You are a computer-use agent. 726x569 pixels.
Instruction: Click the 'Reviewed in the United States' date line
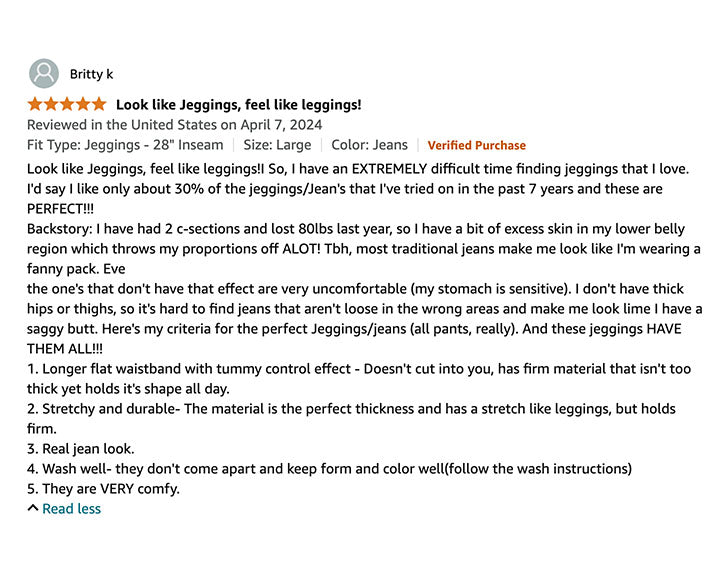pos(174,125)
